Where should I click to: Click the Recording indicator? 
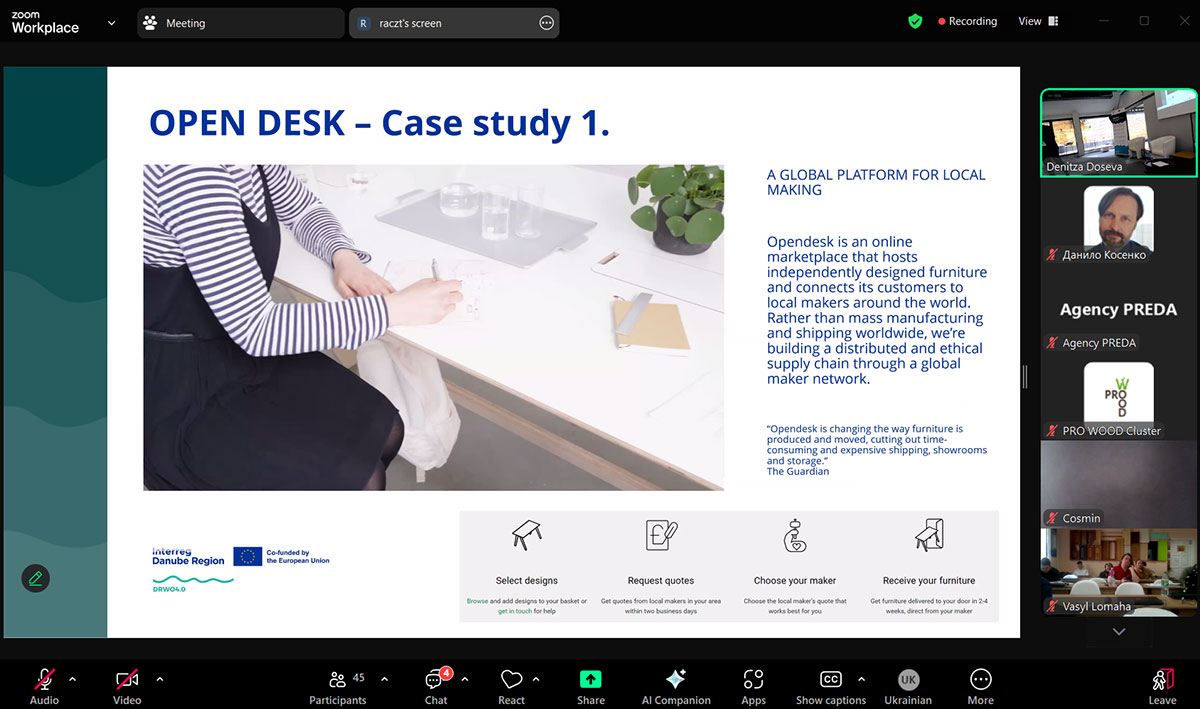pos(967,21)
